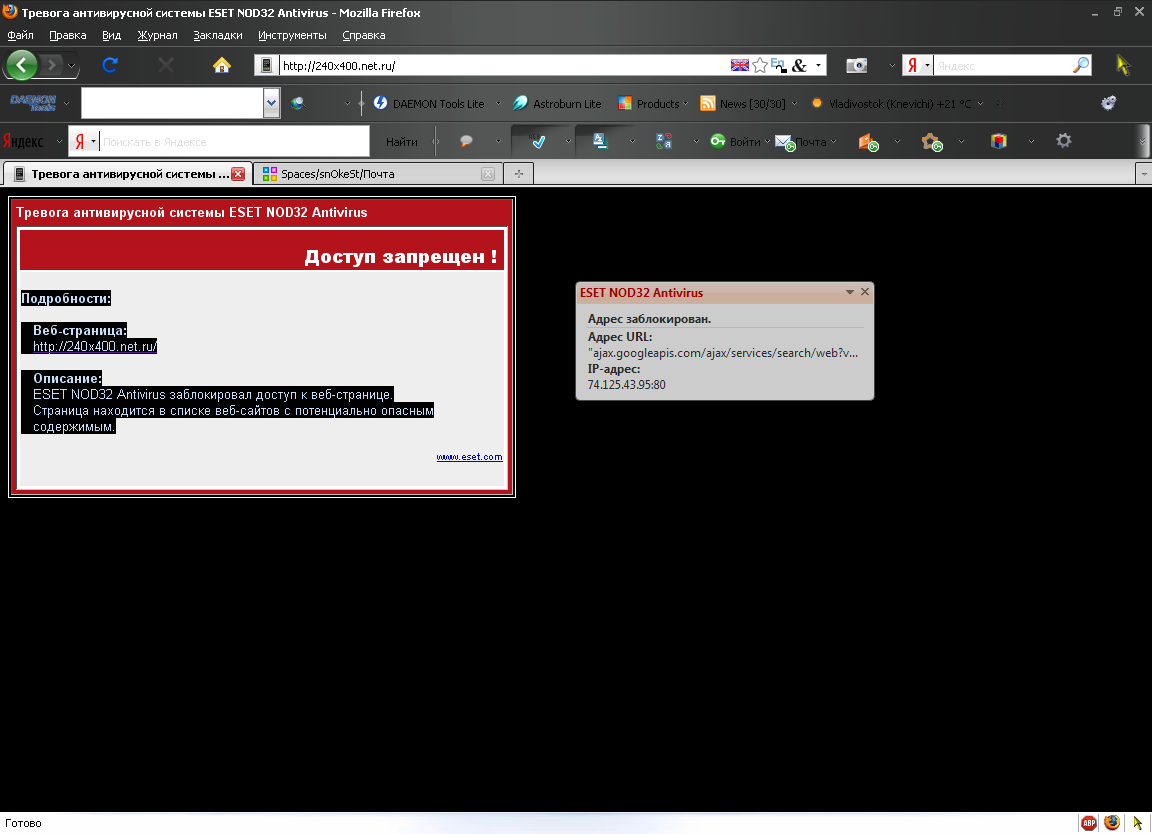Viewport: 1152px width, 834px height.
Task: Bookmark this page with the star icon
Action: (x=760, y=65)
